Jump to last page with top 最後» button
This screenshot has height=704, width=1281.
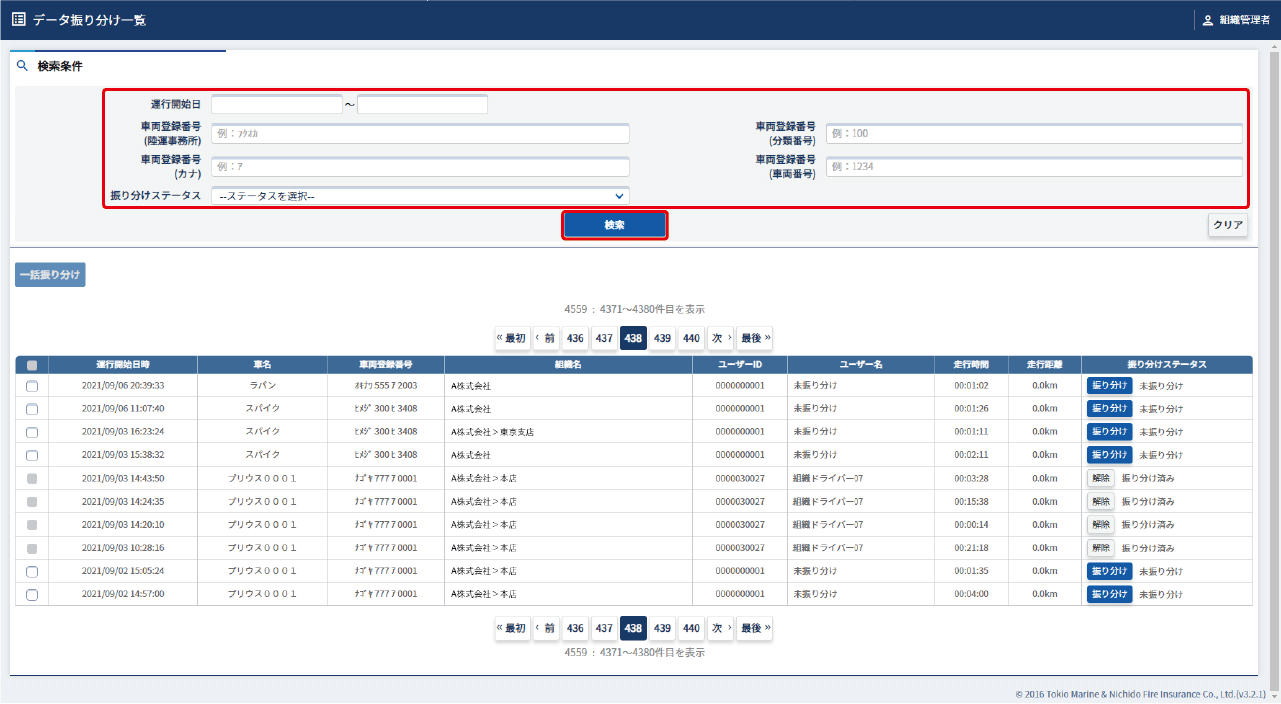[x=755, y=338]
